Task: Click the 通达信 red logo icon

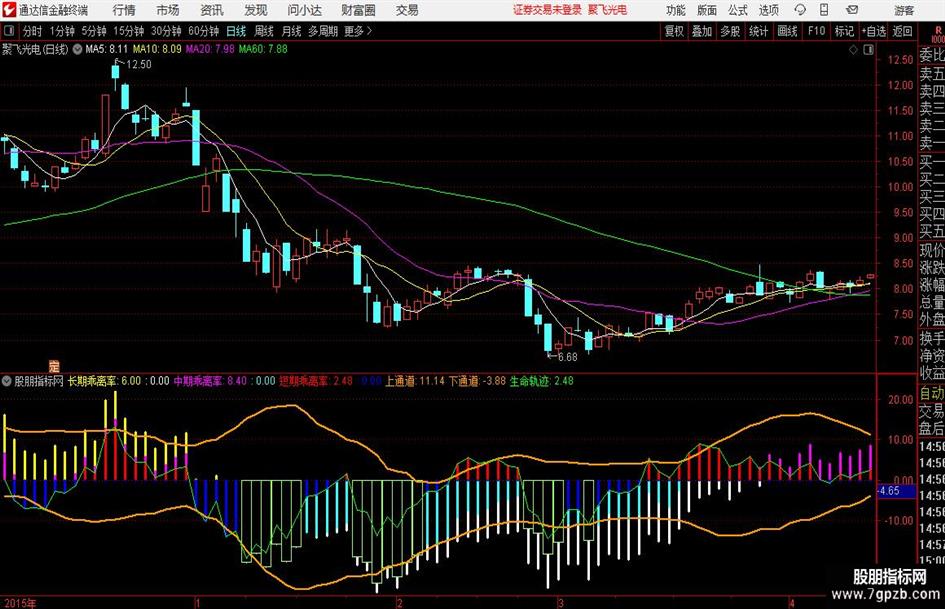Action: point(9,10)
